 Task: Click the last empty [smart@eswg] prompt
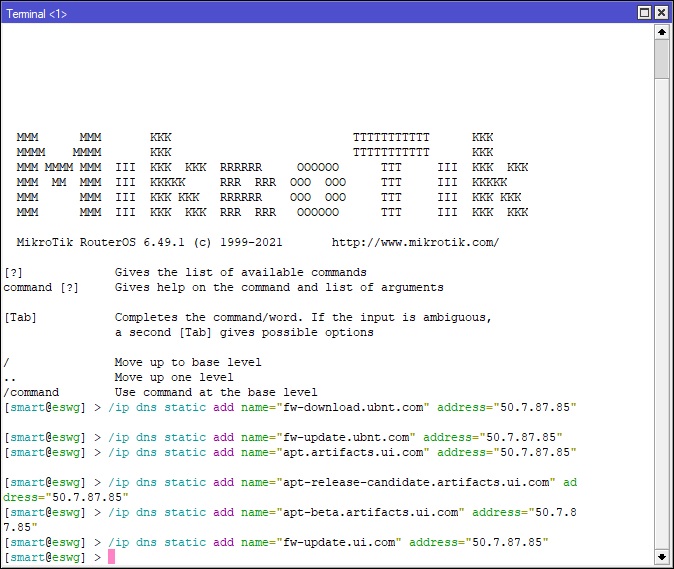pyautogui.click(x=52, y=557)
